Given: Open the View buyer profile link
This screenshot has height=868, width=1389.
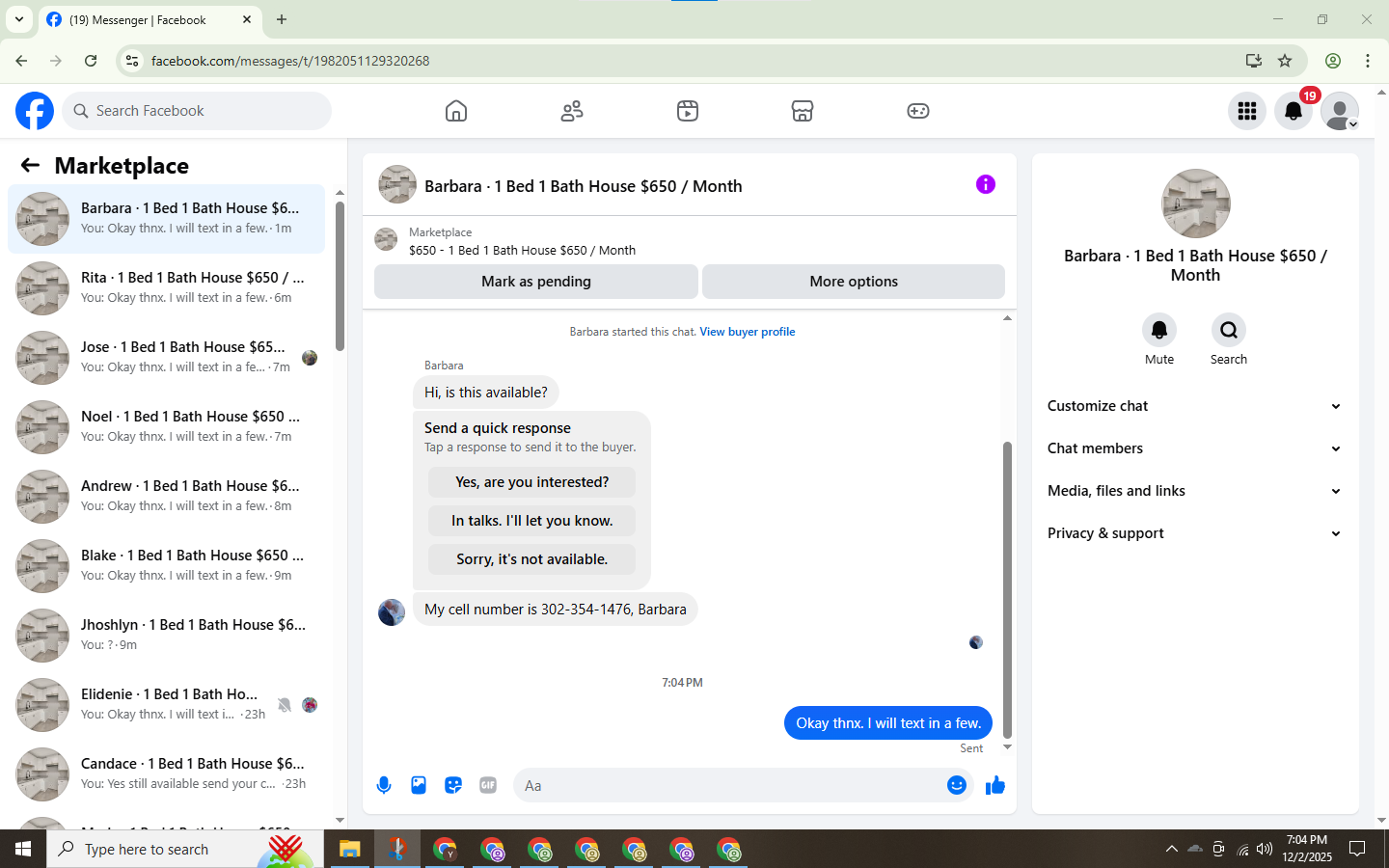Looking at the screenshot, I should 748,332.
